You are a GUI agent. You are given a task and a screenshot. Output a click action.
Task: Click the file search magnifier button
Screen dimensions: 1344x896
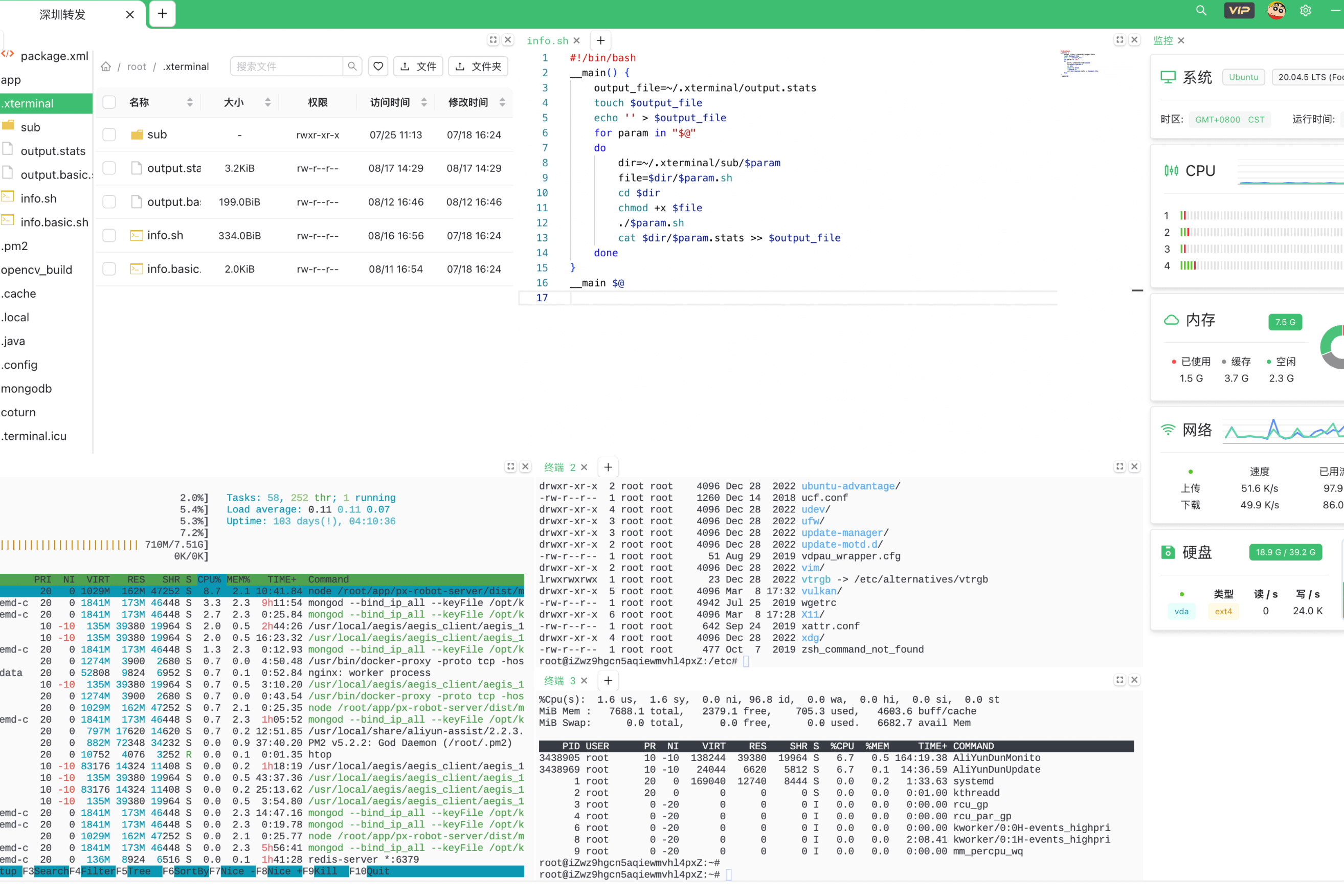(352, 66)
